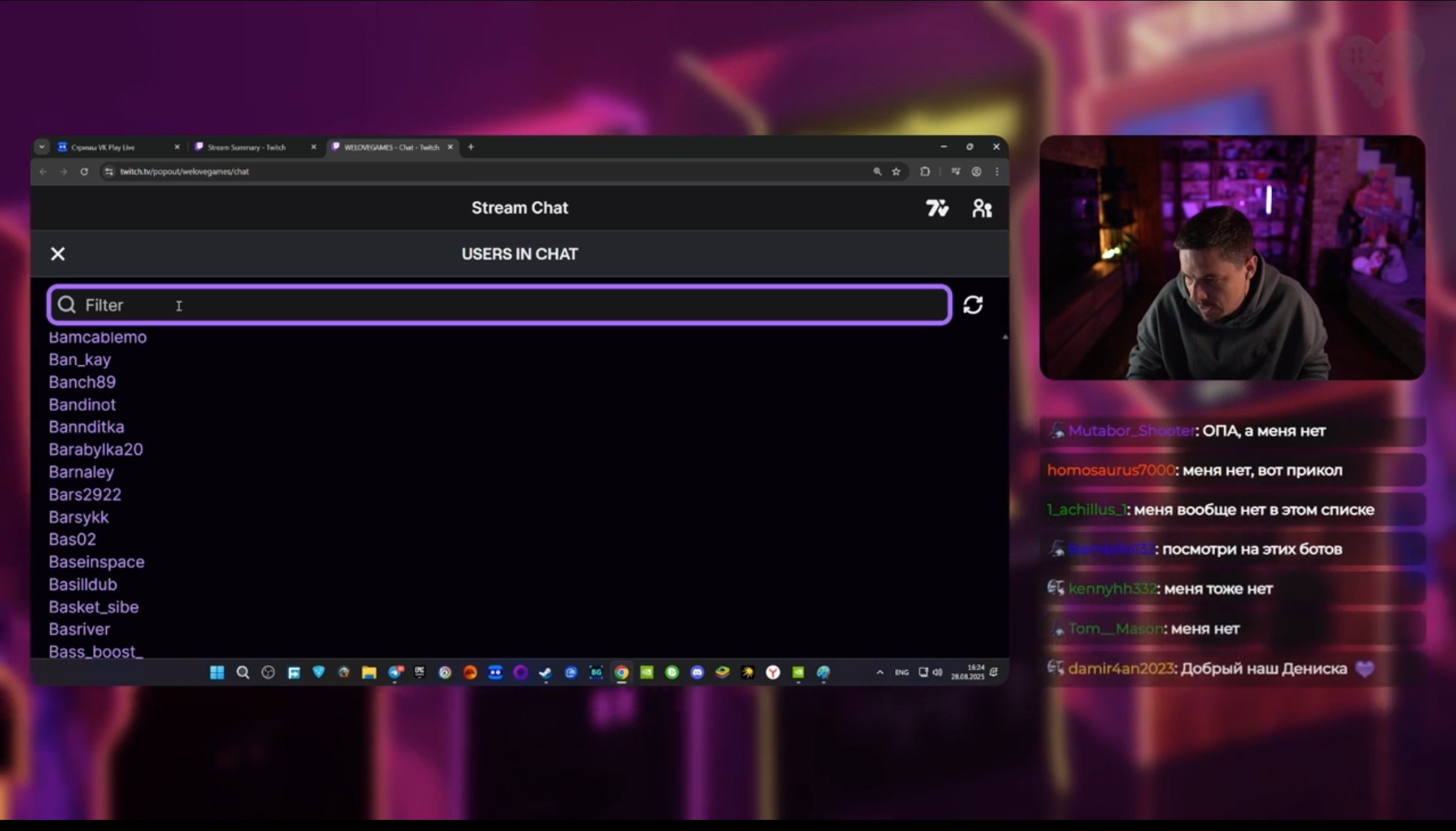
Task: Click zoom magnifier icon in address bar
Action: pyautogui.click(x=877, y=172)
